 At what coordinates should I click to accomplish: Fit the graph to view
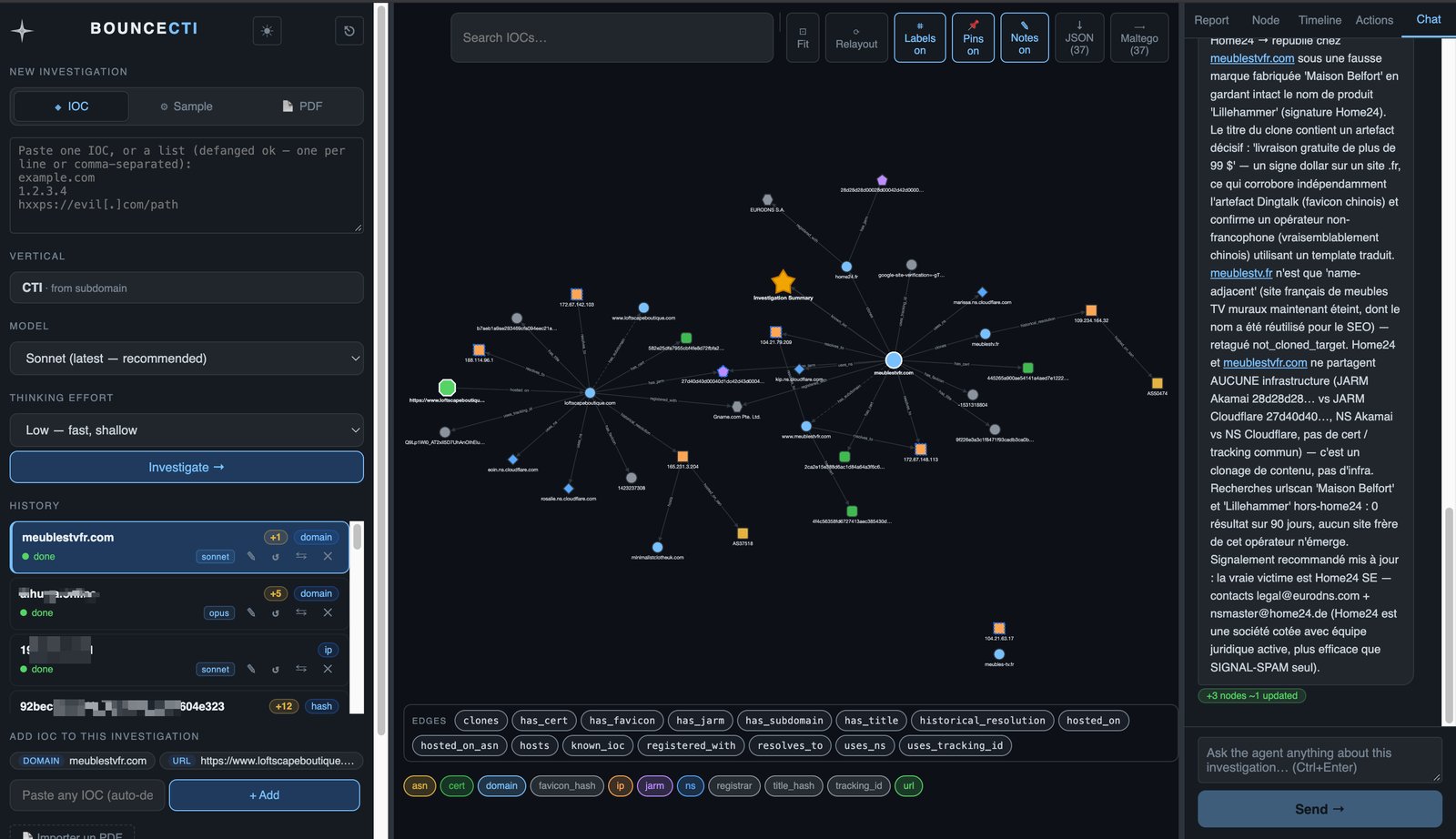[803, 37]
